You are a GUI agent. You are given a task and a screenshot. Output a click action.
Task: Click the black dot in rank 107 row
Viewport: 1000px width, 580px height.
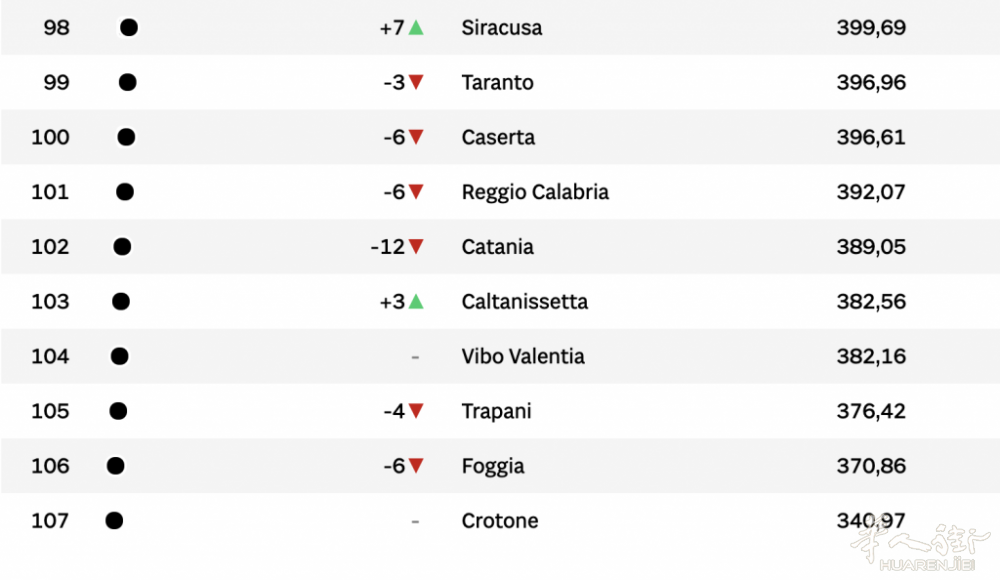pos(114,520)
